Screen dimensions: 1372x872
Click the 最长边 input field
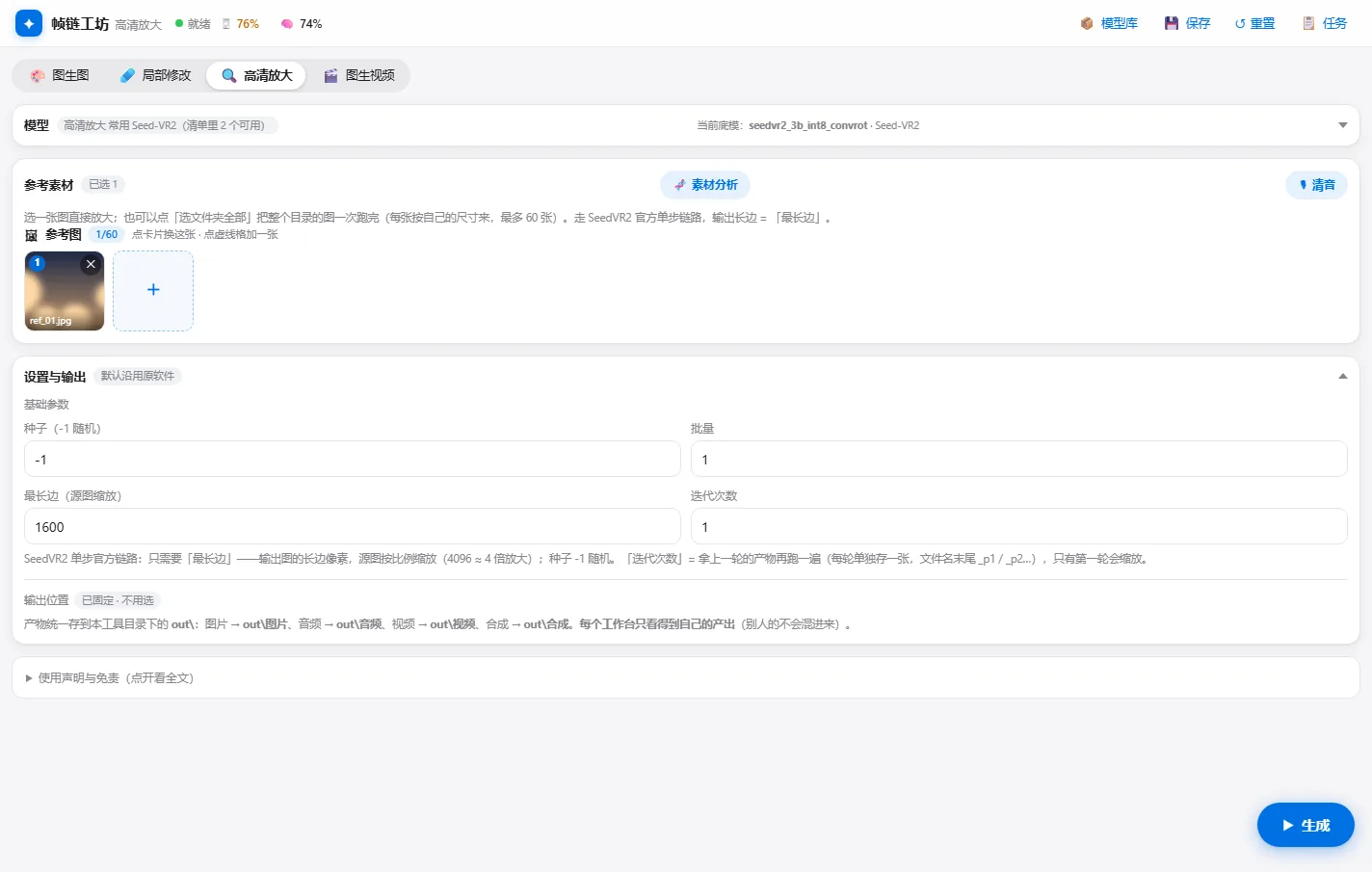pyautogui.click(x=353, y=527)
